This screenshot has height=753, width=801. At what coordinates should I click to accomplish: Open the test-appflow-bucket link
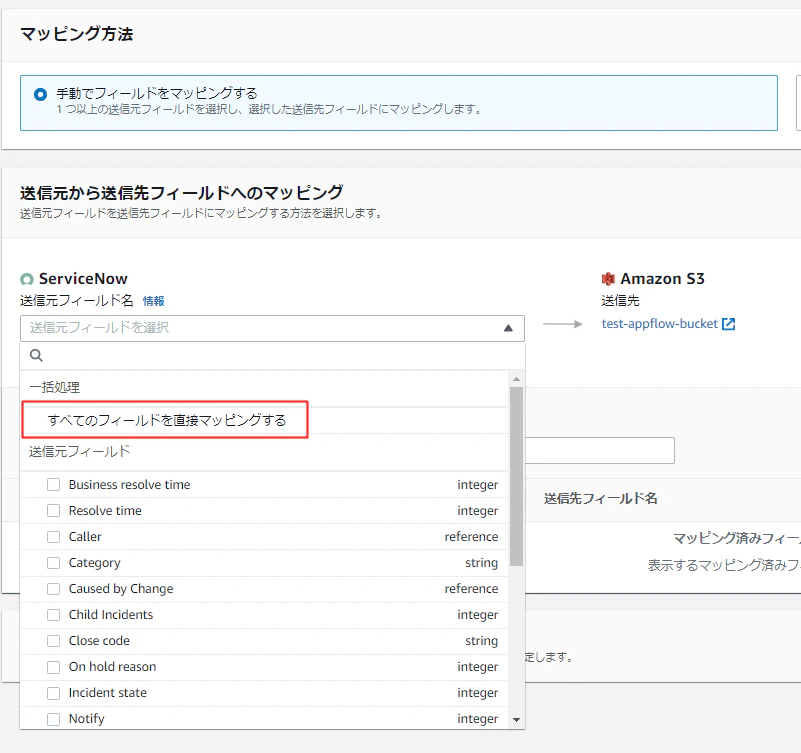659,324
